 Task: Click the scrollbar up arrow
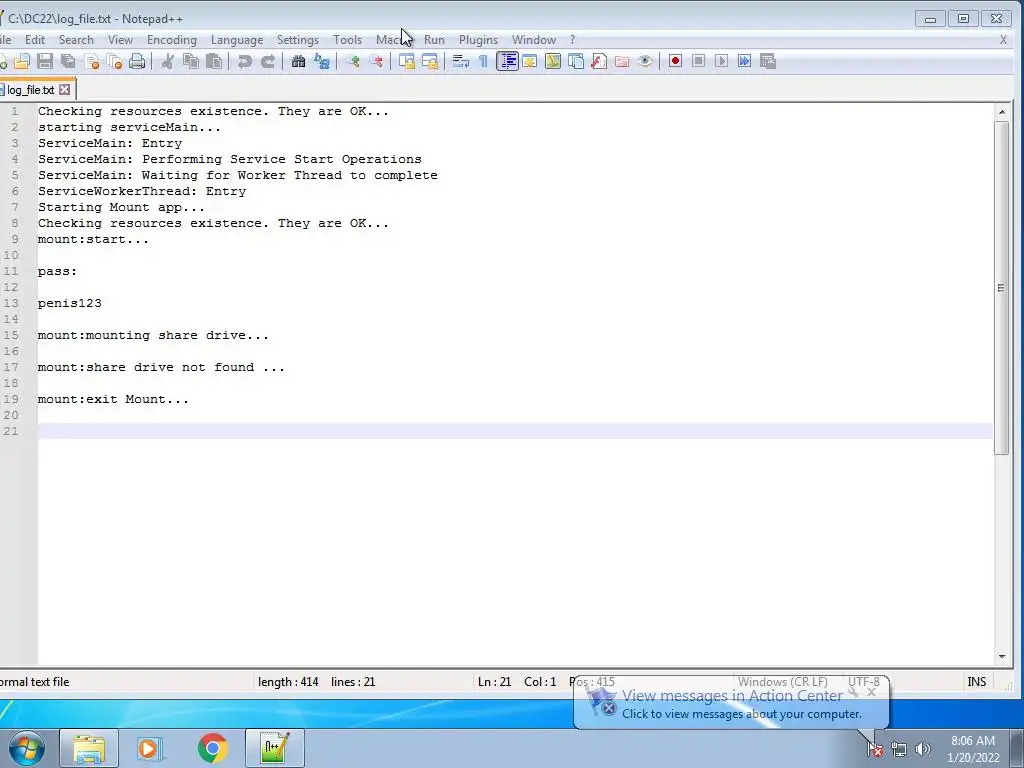(1002, 112)
